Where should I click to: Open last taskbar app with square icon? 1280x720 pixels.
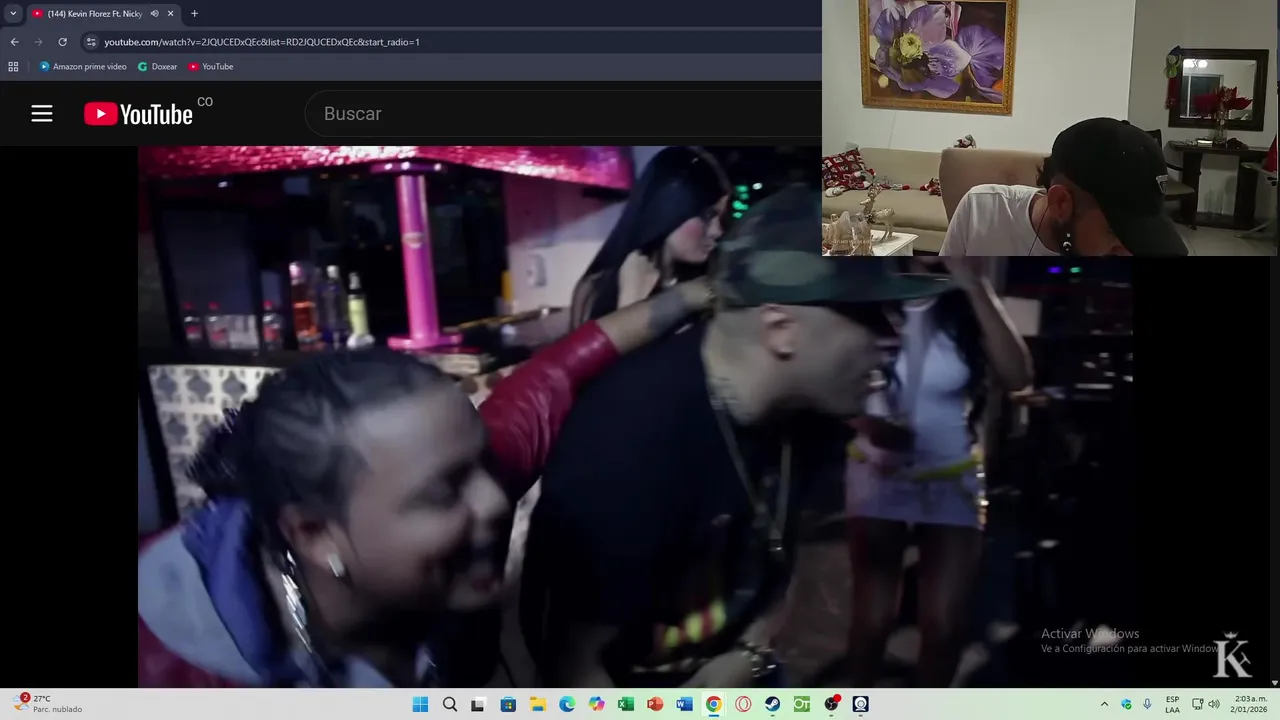point(860,704)
